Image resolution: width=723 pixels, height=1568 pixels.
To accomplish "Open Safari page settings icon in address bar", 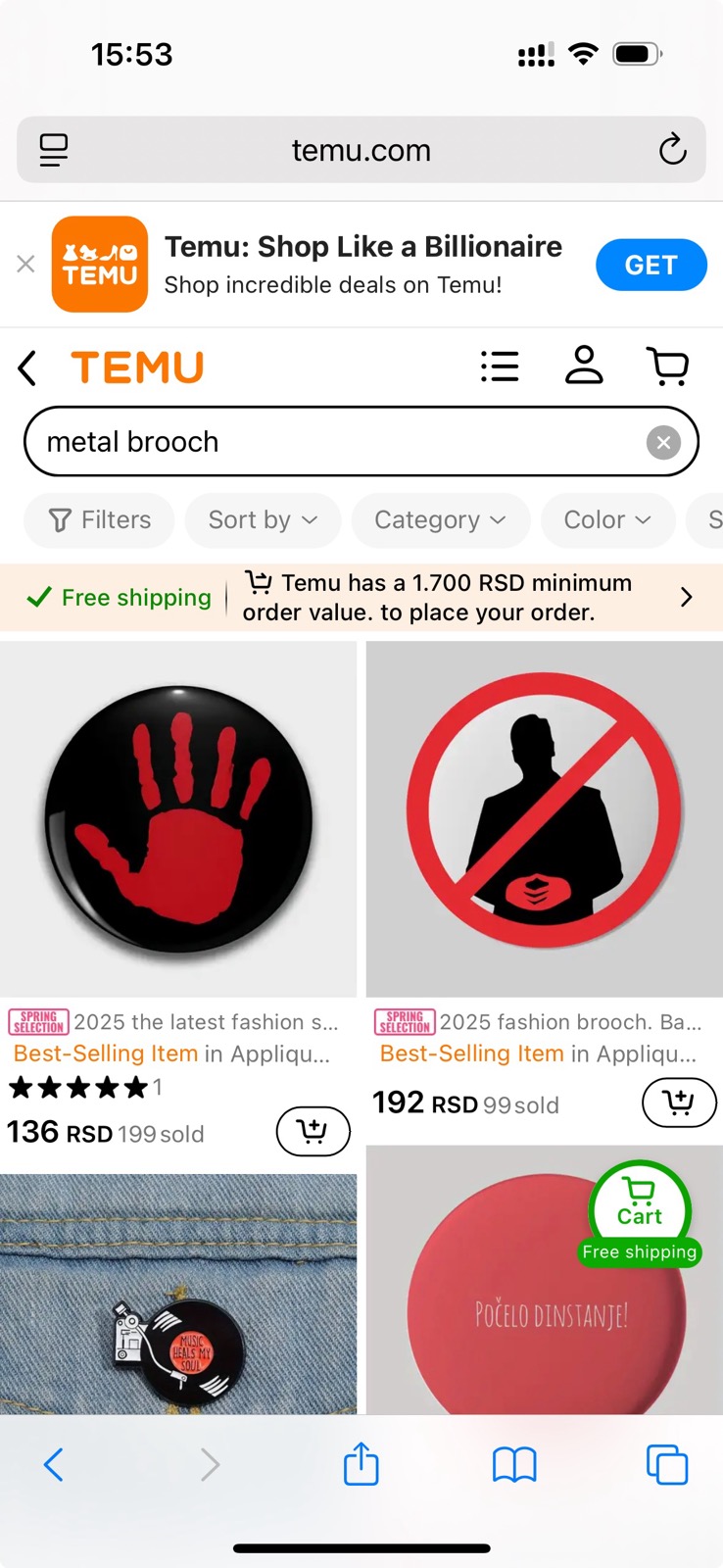I will point(54,150).
